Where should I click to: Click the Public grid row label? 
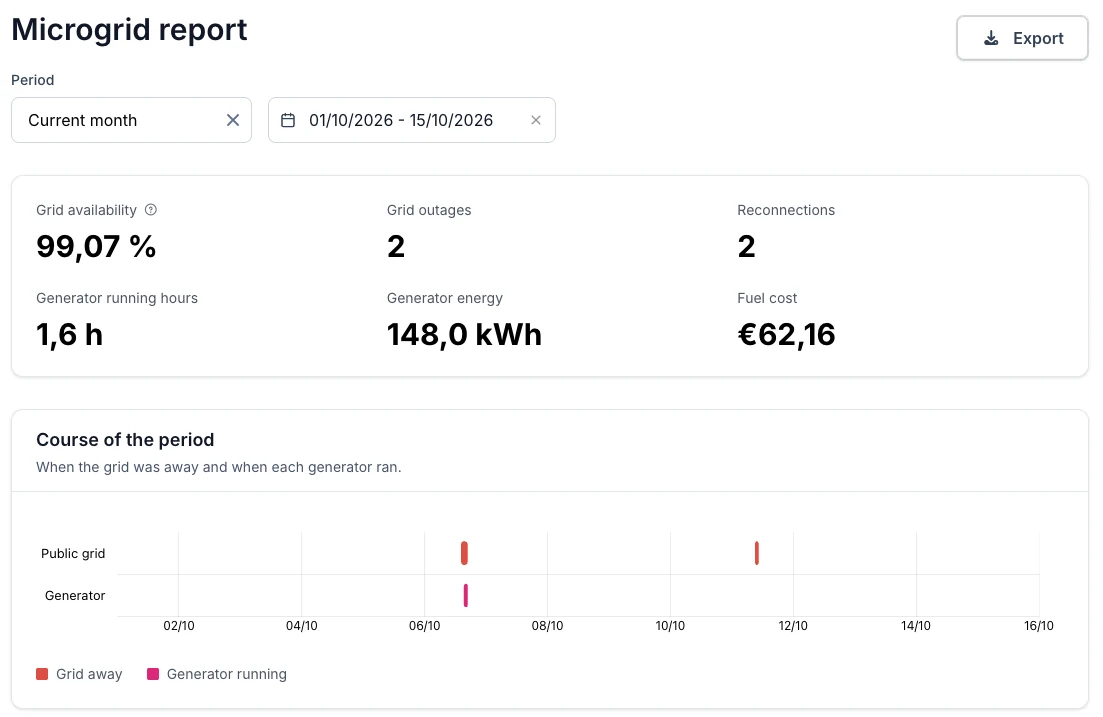tap(73, 553)
